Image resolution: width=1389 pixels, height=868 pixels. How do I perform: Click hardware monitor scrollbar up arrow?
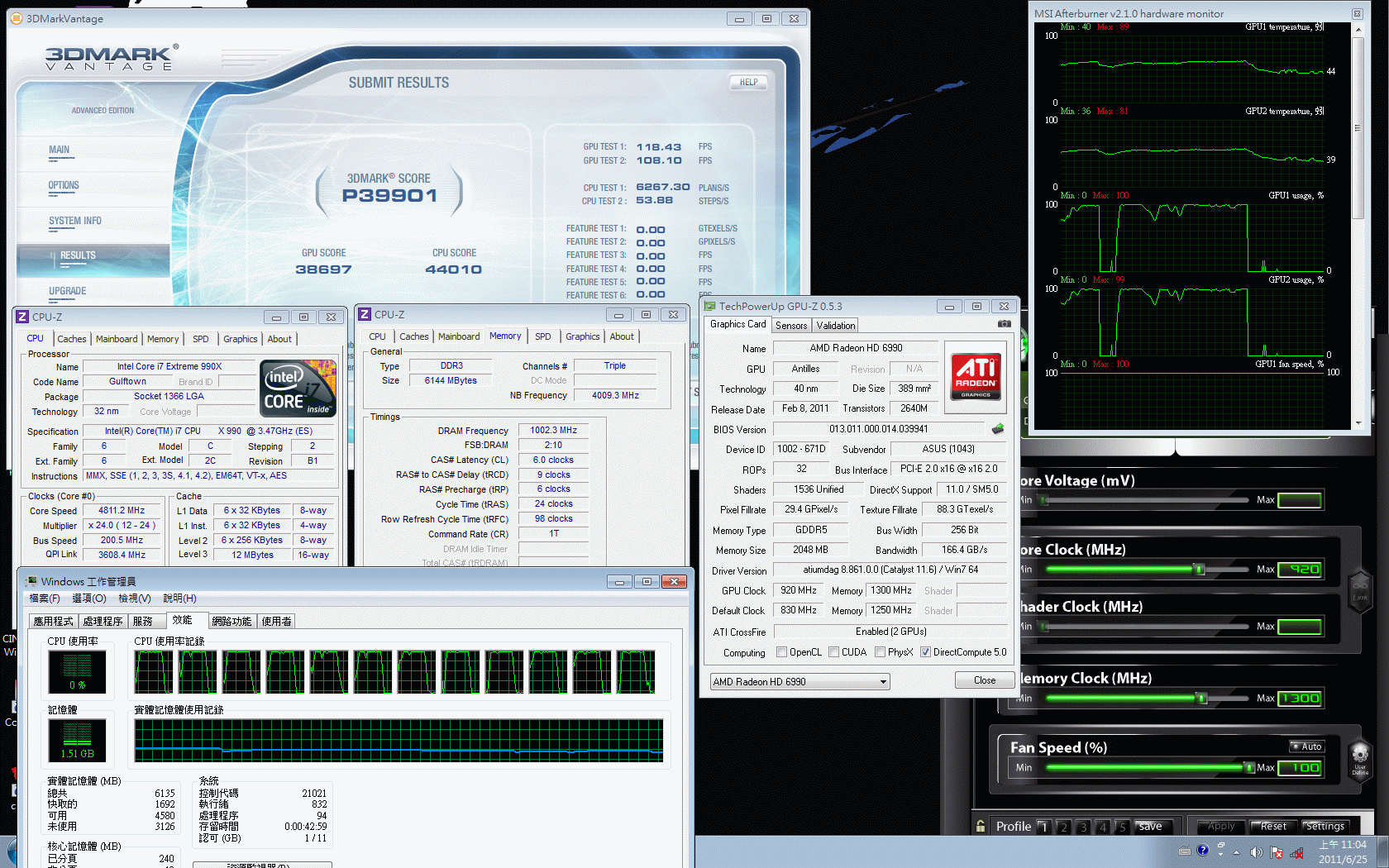tap(1358, 30)
